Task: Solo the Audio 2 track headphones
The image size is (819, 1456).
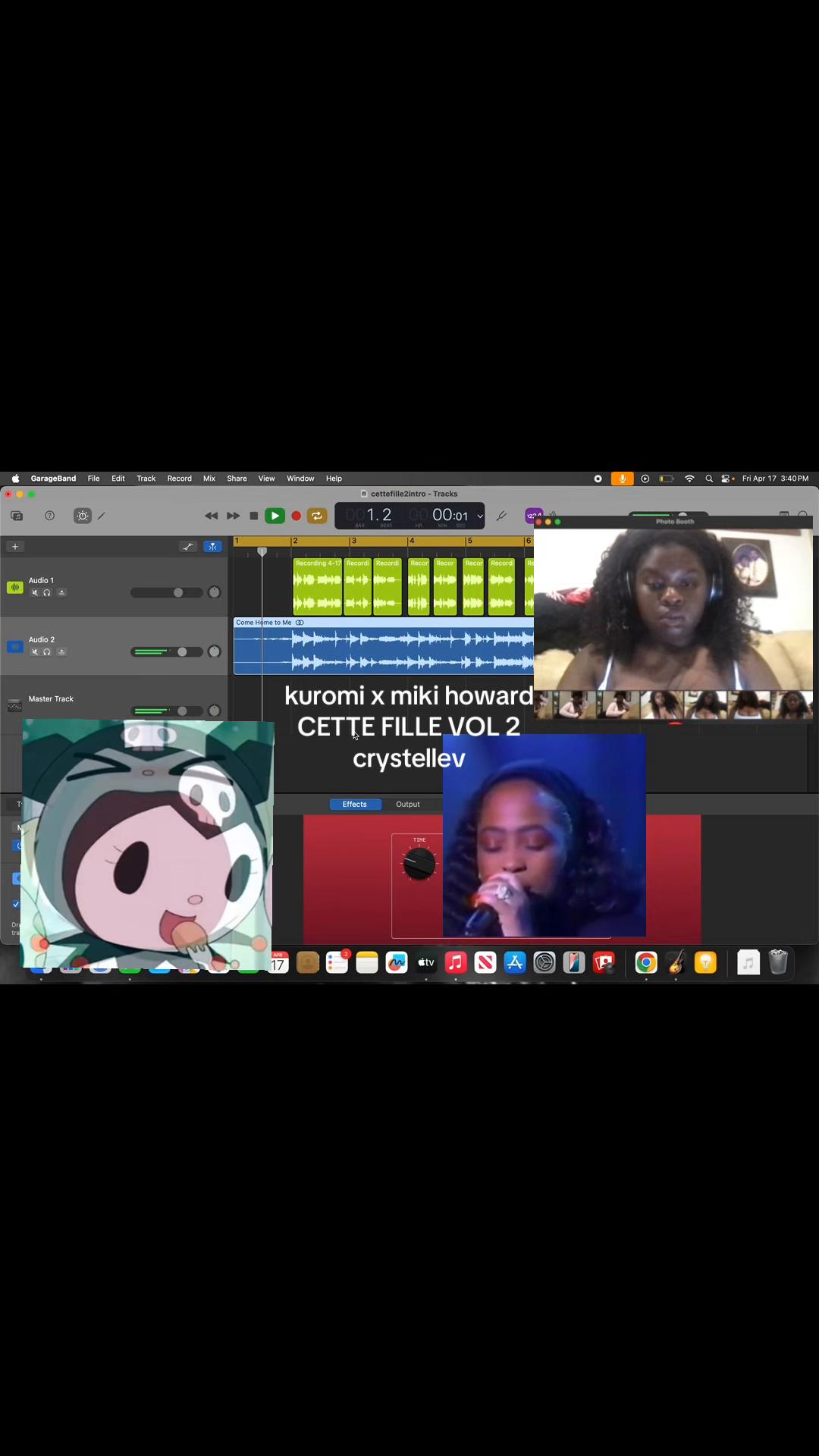Action: [x=47, y=651]
